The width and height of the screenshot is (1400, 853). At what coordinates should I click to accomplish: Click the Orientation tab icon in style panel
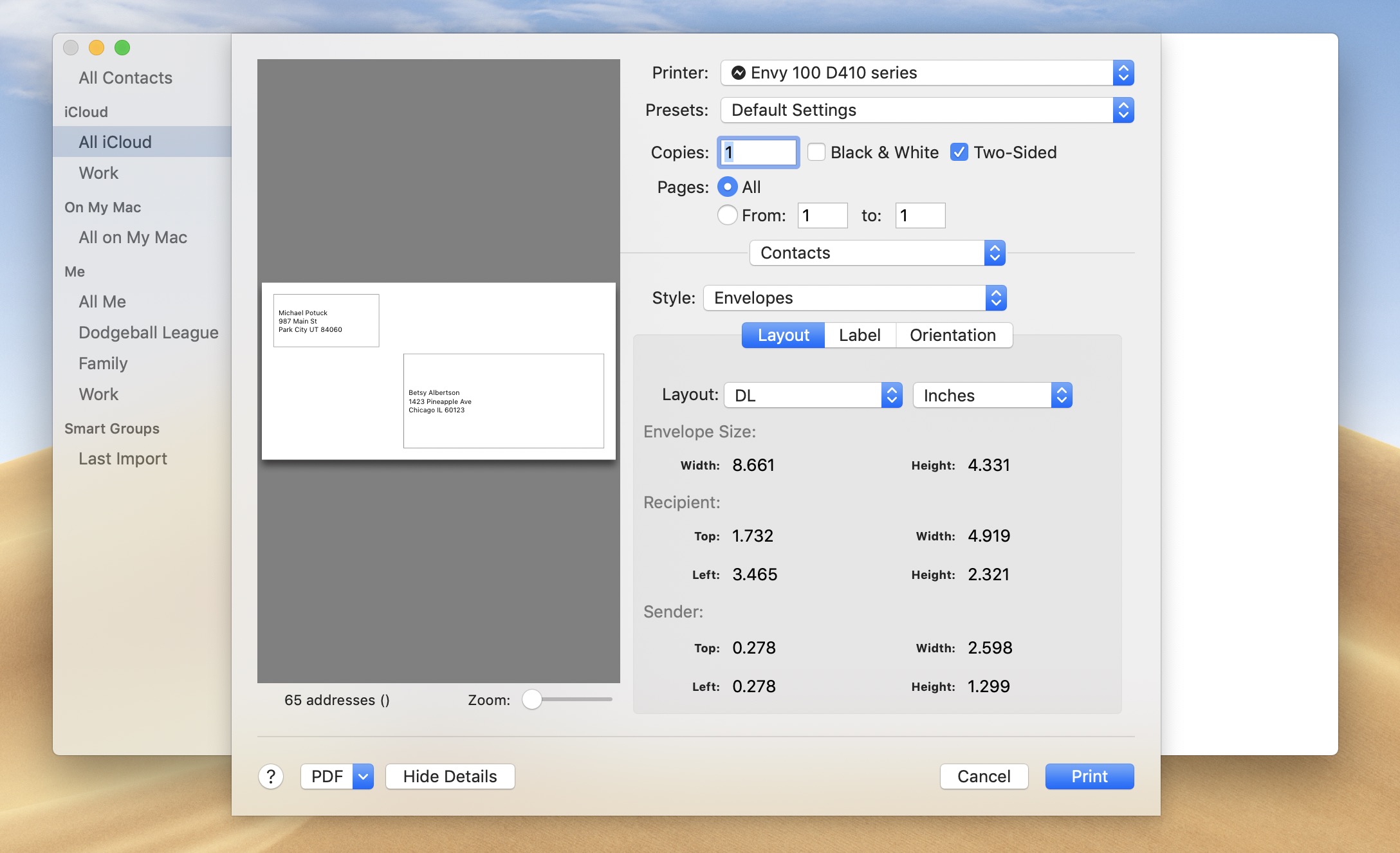point(952,335)
